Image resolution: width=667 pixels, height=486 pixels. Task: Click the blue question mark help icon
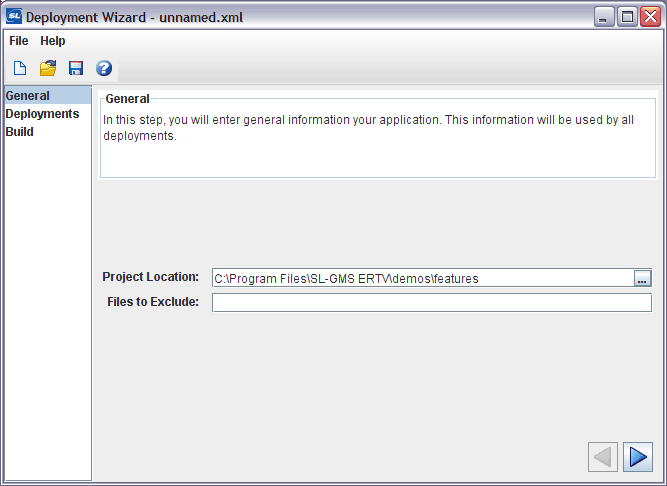coord(104,68)
